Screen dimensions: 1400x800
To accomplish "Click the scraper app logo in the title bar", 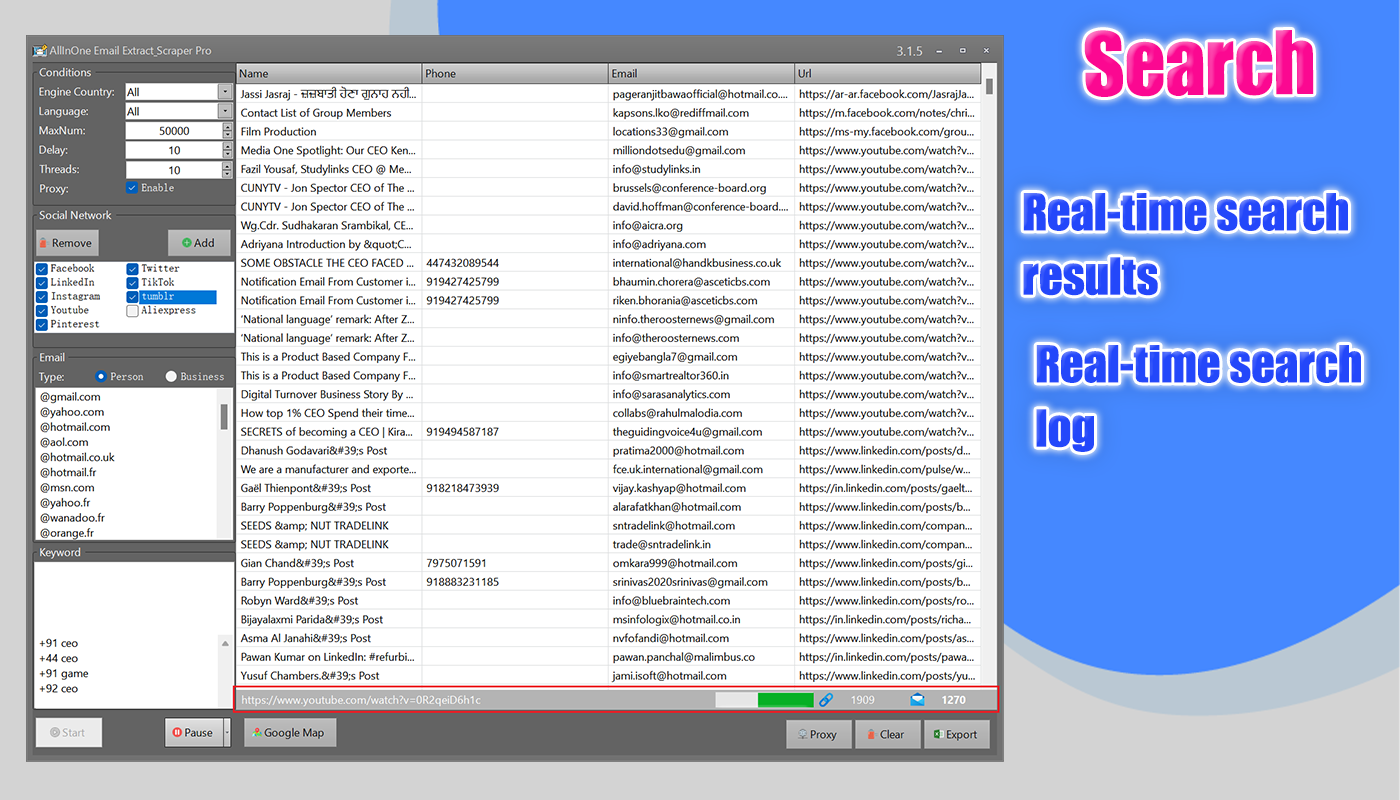I will pyautogui.click(x=40, y=50).
